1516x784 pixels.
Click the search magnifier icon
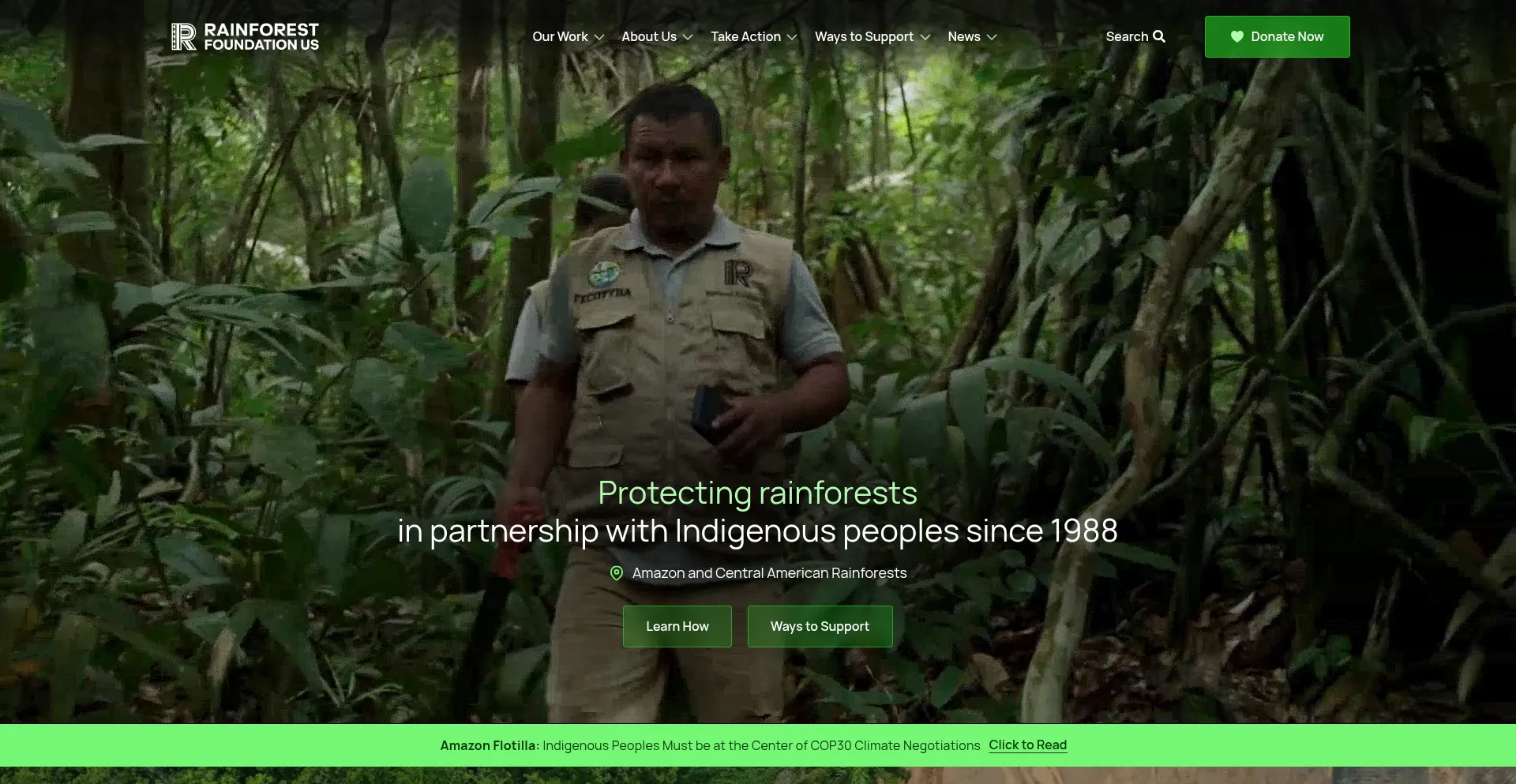click(x=1159, y=36)
